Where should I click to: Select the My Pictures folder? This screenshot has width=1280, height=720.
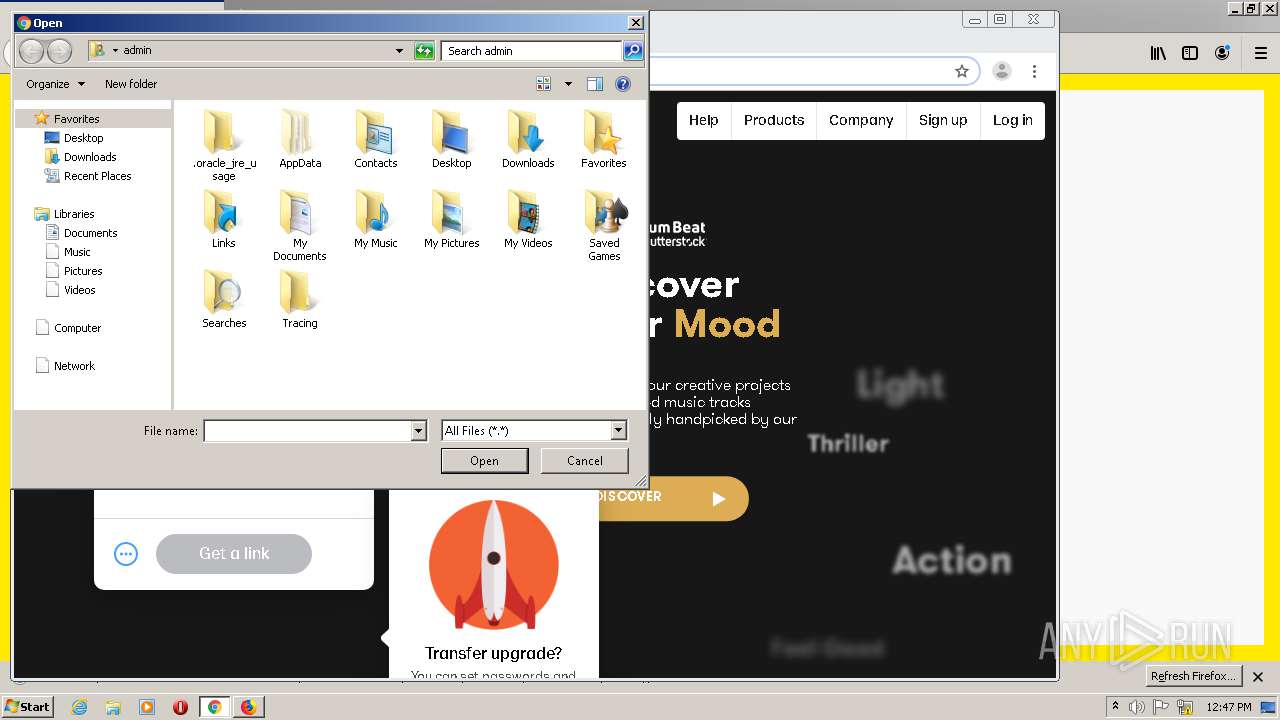[451, 219]
